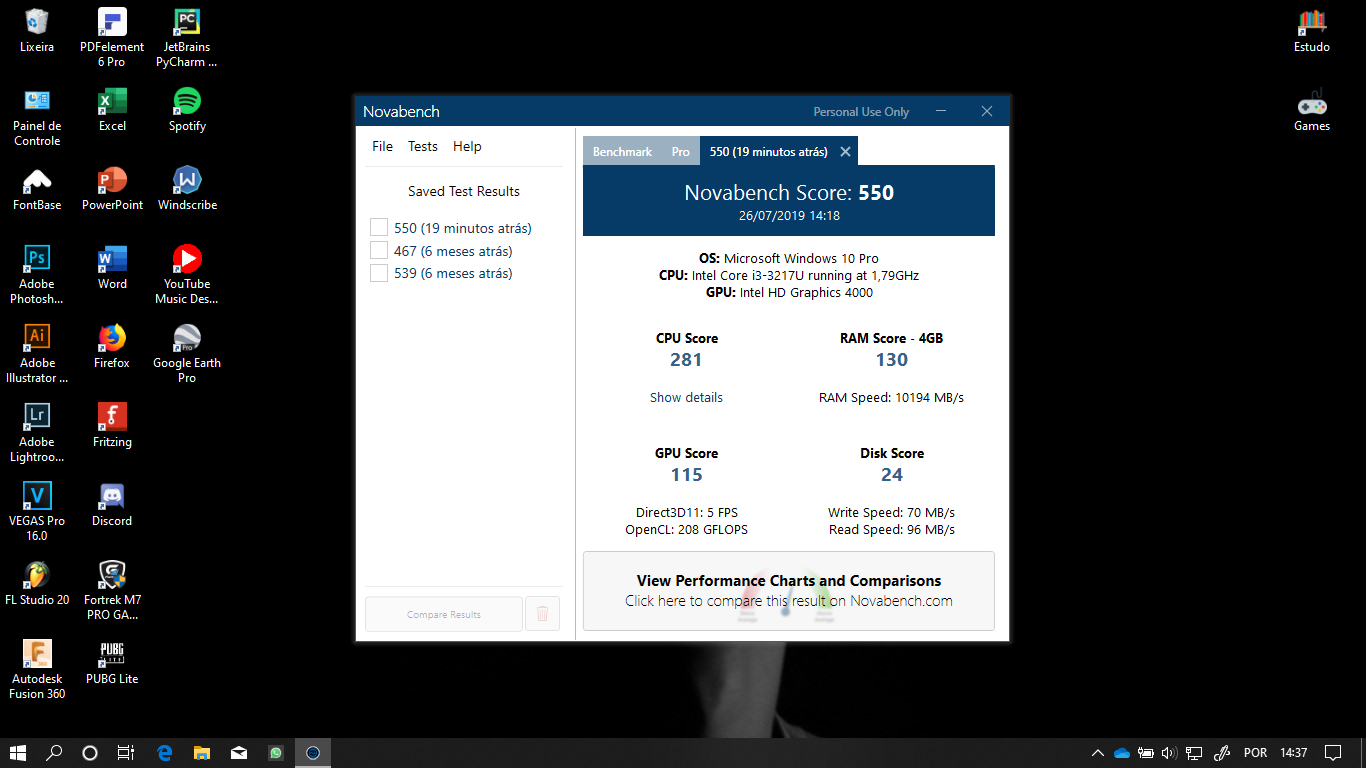Launch Fritzing desktop icon
The height and width of the screenshot is (768, 1366).
[x=112, y=425]
